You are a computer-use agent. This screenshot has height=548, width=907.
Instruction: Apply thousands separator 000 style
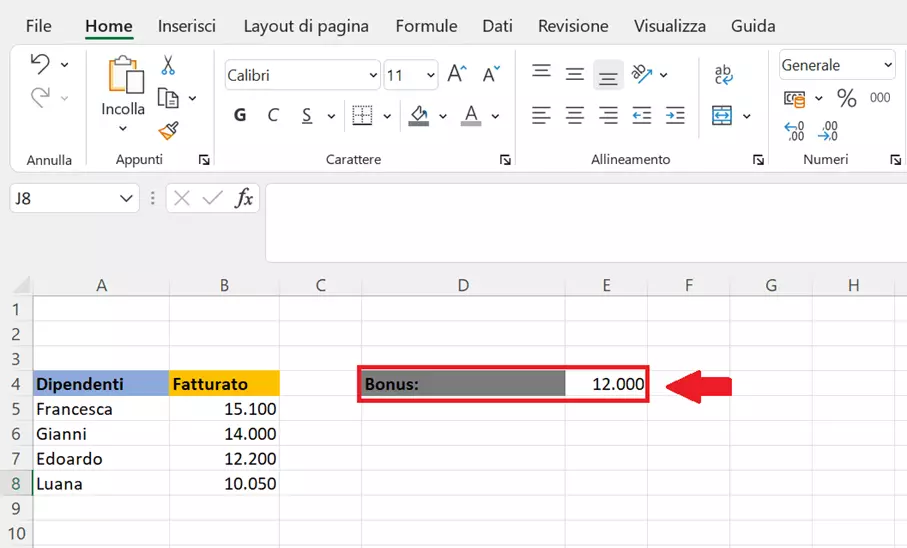point(880,98)
